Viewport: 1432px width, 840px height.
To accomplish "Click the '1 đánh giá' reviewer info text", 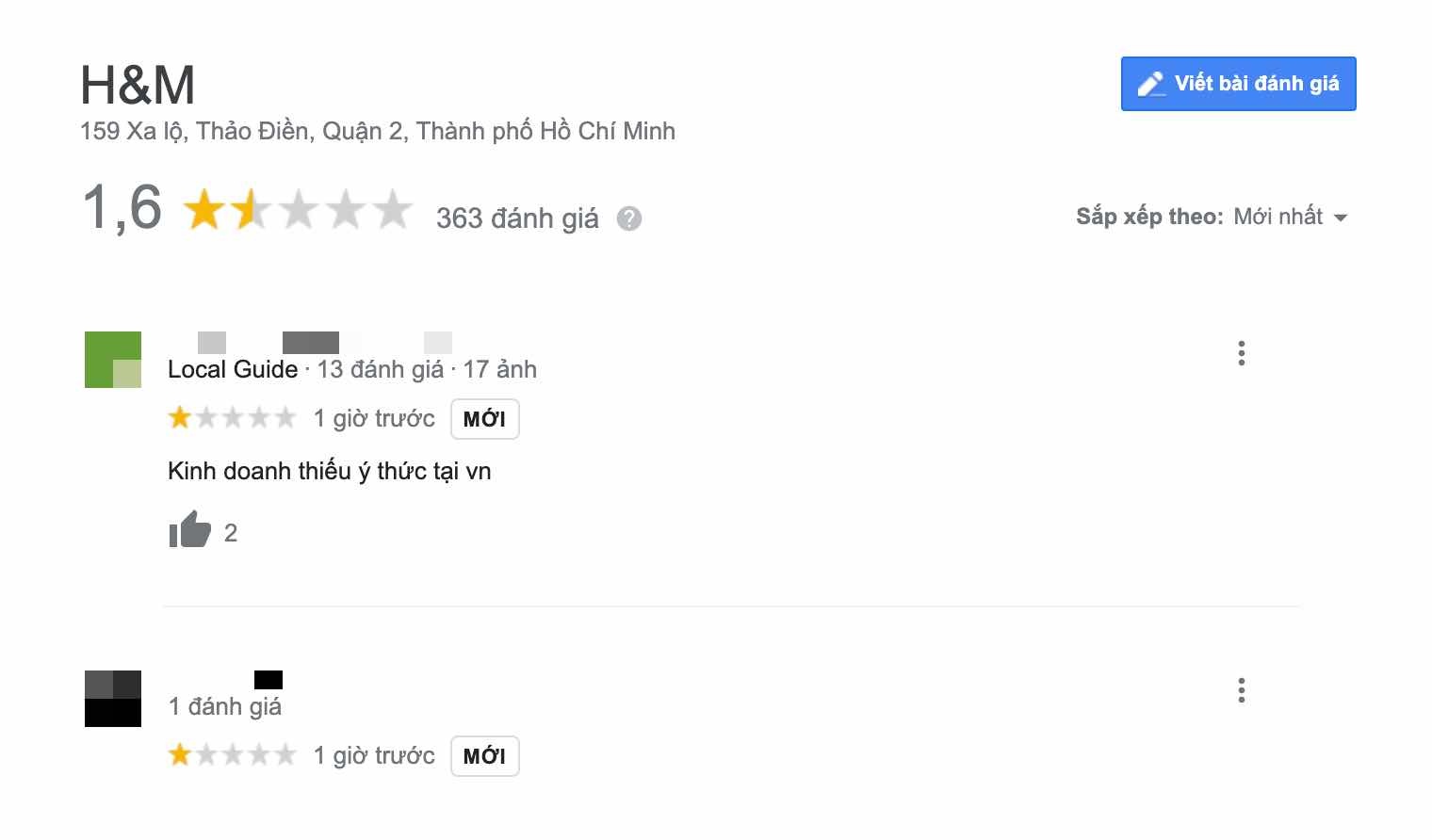I will pyautogui.click(x=225, y=706).
